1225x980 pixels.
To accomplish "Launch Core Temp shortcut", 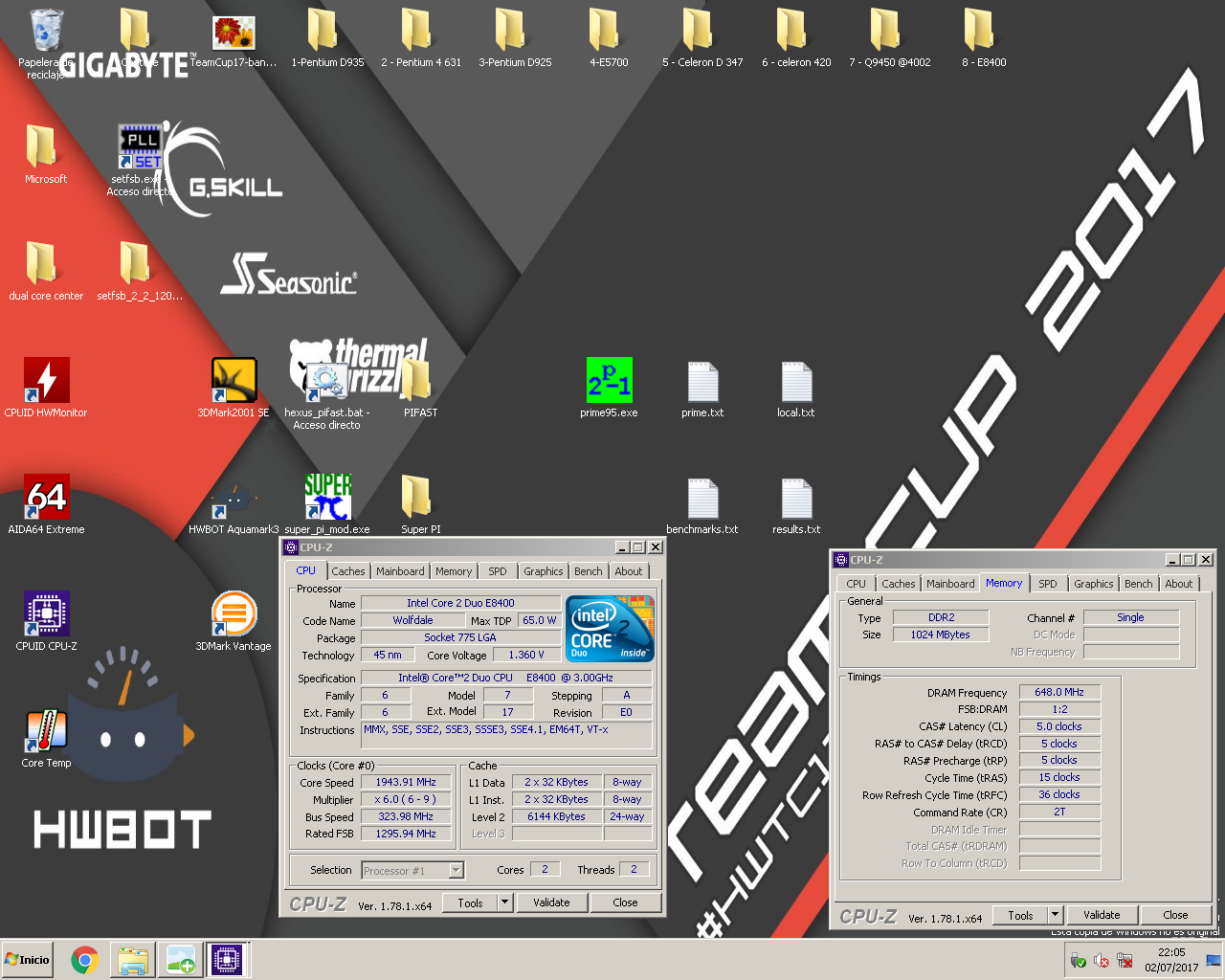I will pos(46,730).
